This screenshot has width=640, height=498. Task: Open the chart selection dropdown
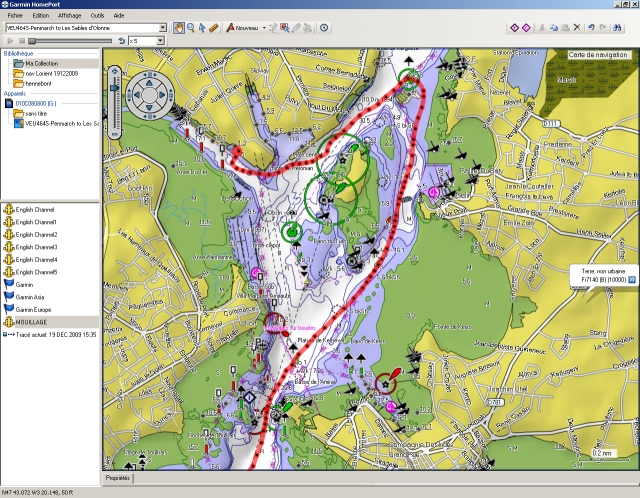[x=162, y=28]
